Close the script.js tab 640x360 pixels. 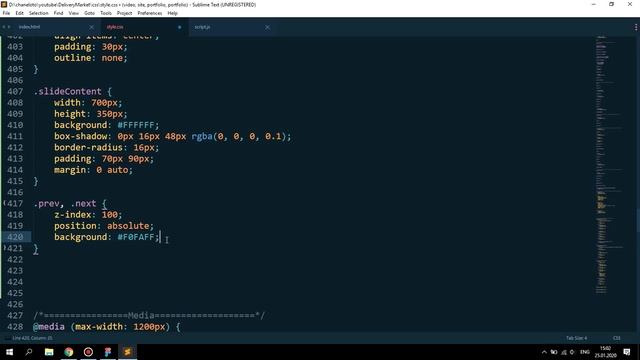point(267,27)
